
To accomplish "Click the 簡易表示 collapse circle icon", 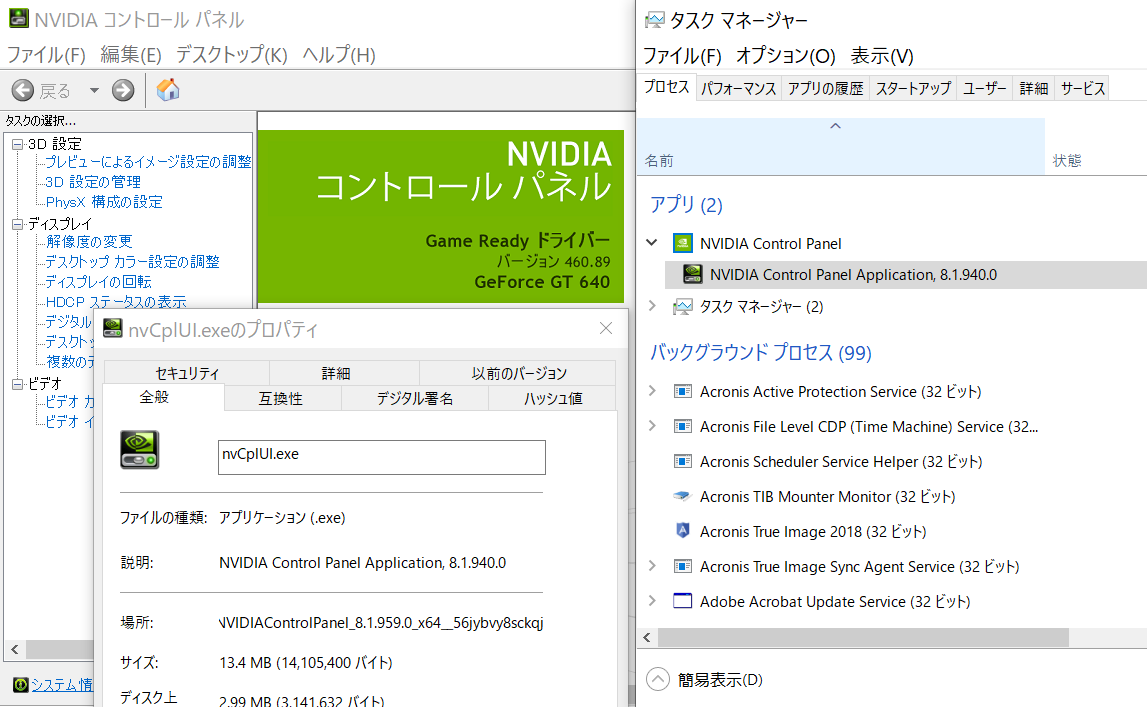I will 658,679.
